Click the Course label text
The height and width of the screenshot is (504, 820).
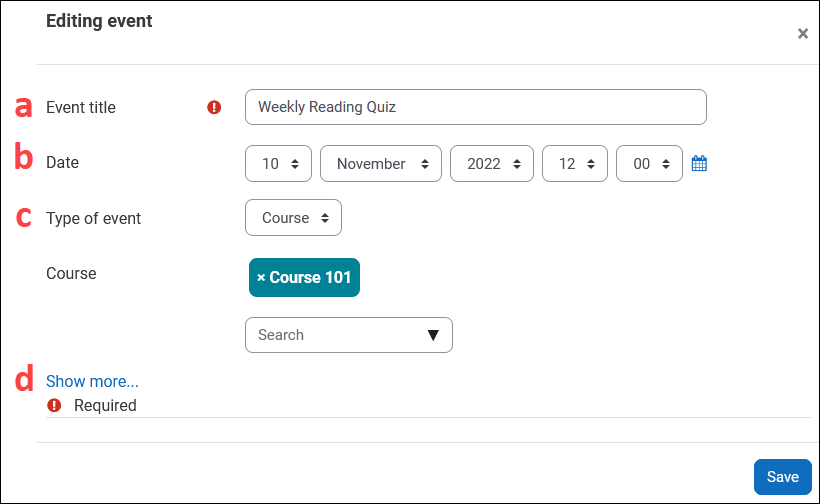coord(71,273)
